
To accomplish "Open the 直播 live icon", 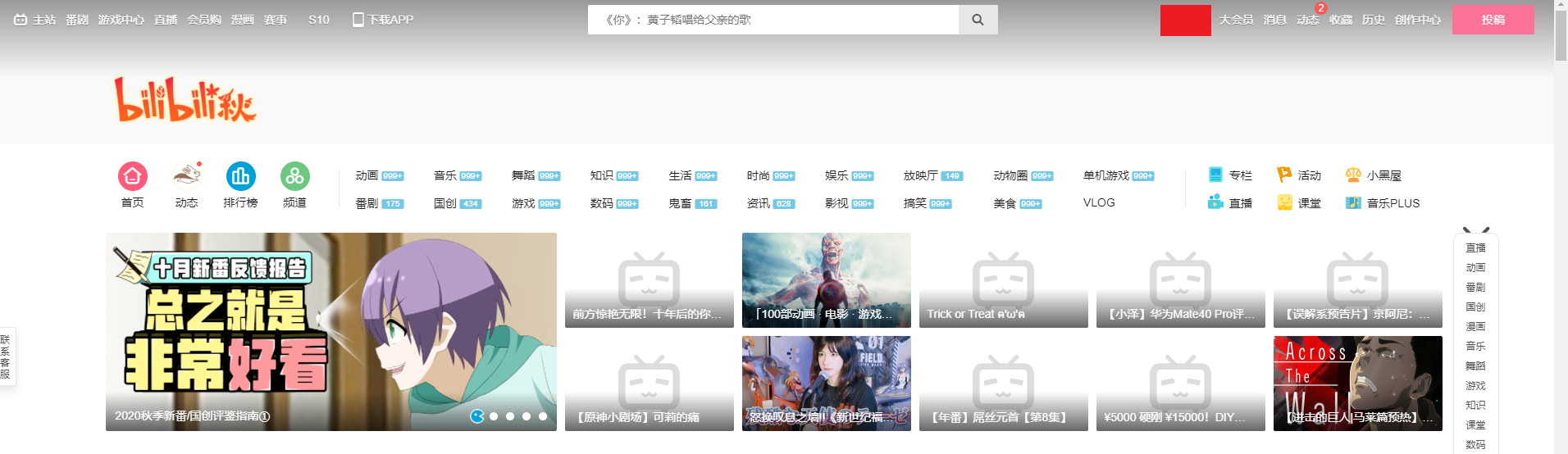I will point(1216,202).
